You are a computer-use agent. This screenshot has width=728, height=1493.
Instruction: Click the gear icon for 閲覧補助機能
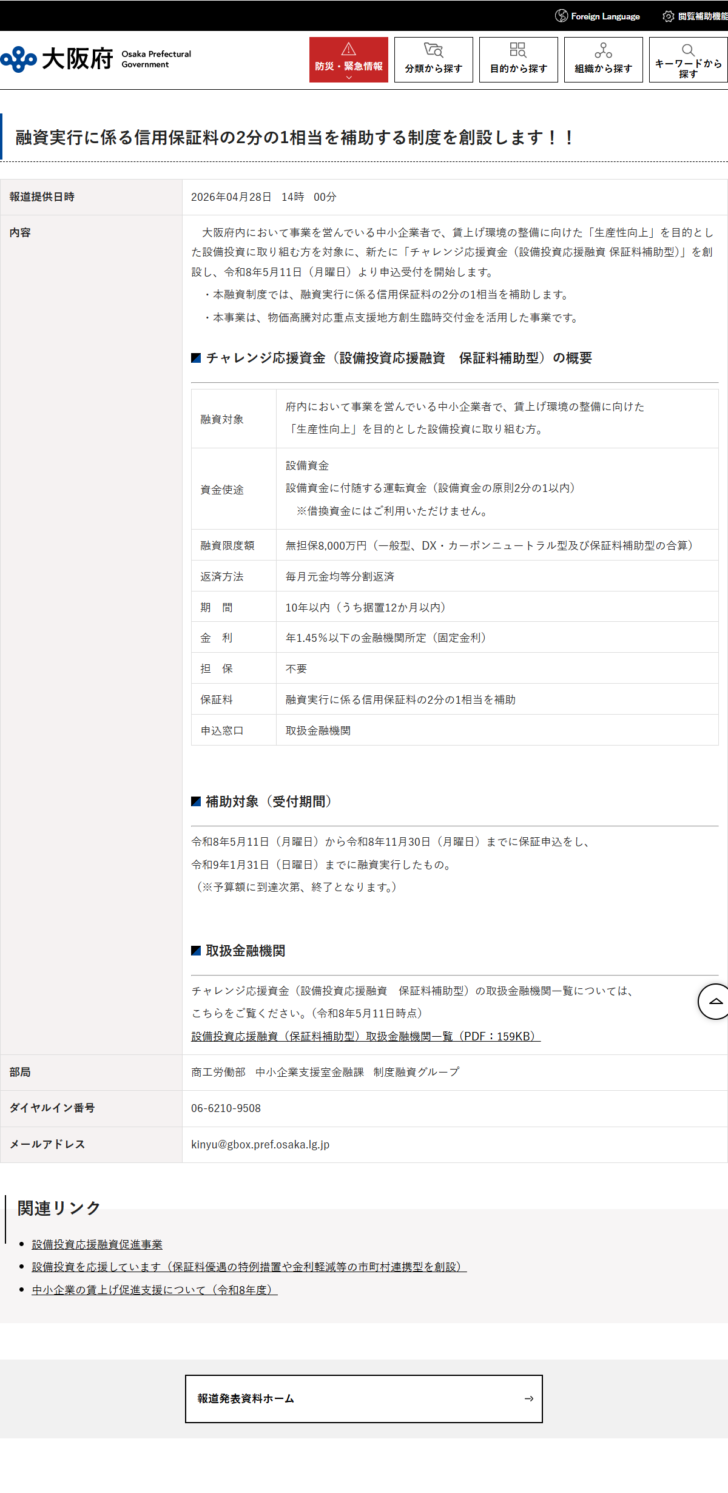point(668,16)
